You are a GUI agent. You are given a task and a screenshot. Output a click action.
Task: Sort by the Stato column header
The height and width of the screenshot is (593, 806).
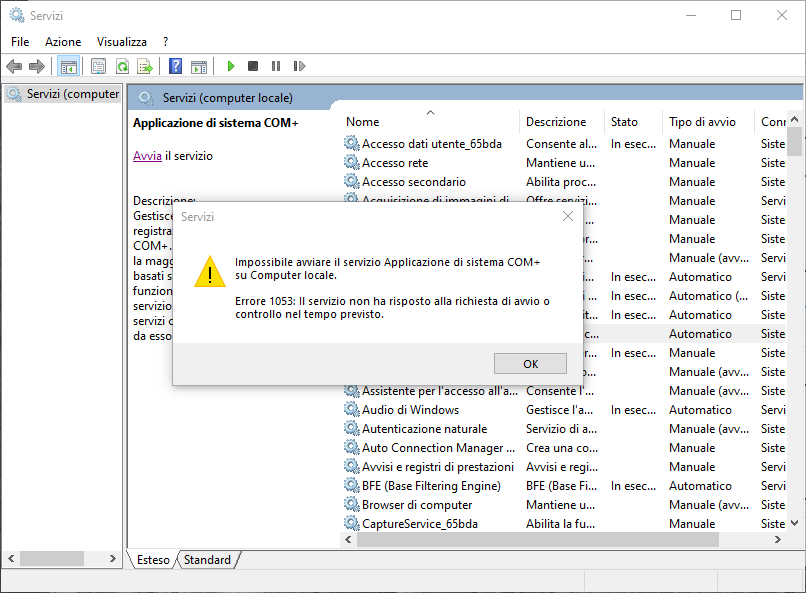pos(633,122)
